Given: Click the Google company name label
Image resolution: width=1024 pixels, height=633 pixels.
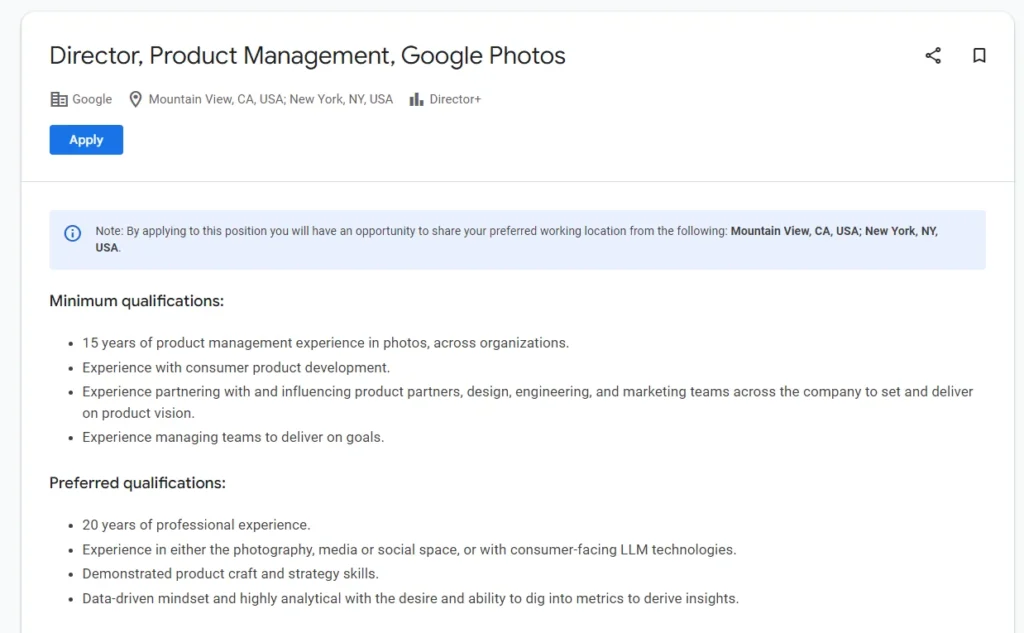Looking at the screenshot, I should (x=92, y=99).
